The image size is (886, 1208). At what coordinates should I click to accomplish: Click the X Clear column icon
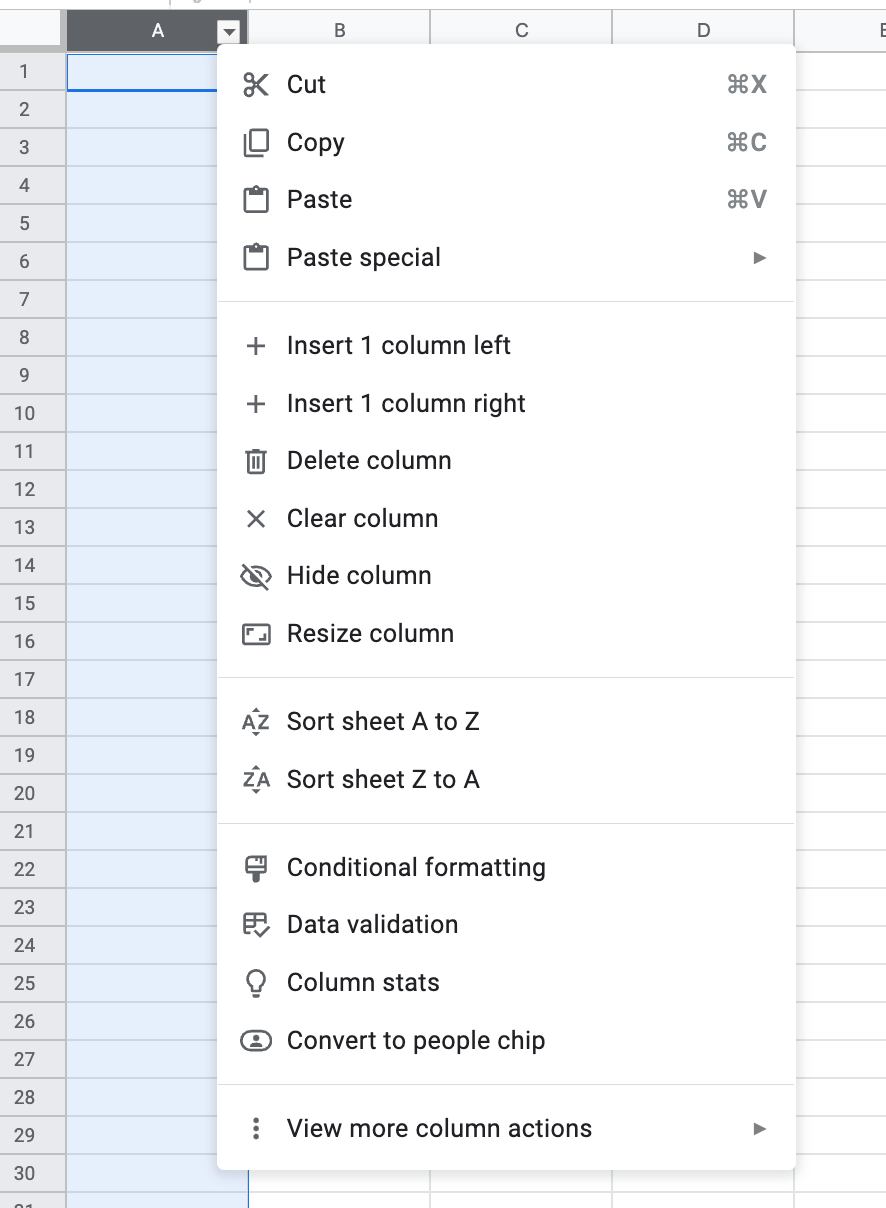click(256, 519)
